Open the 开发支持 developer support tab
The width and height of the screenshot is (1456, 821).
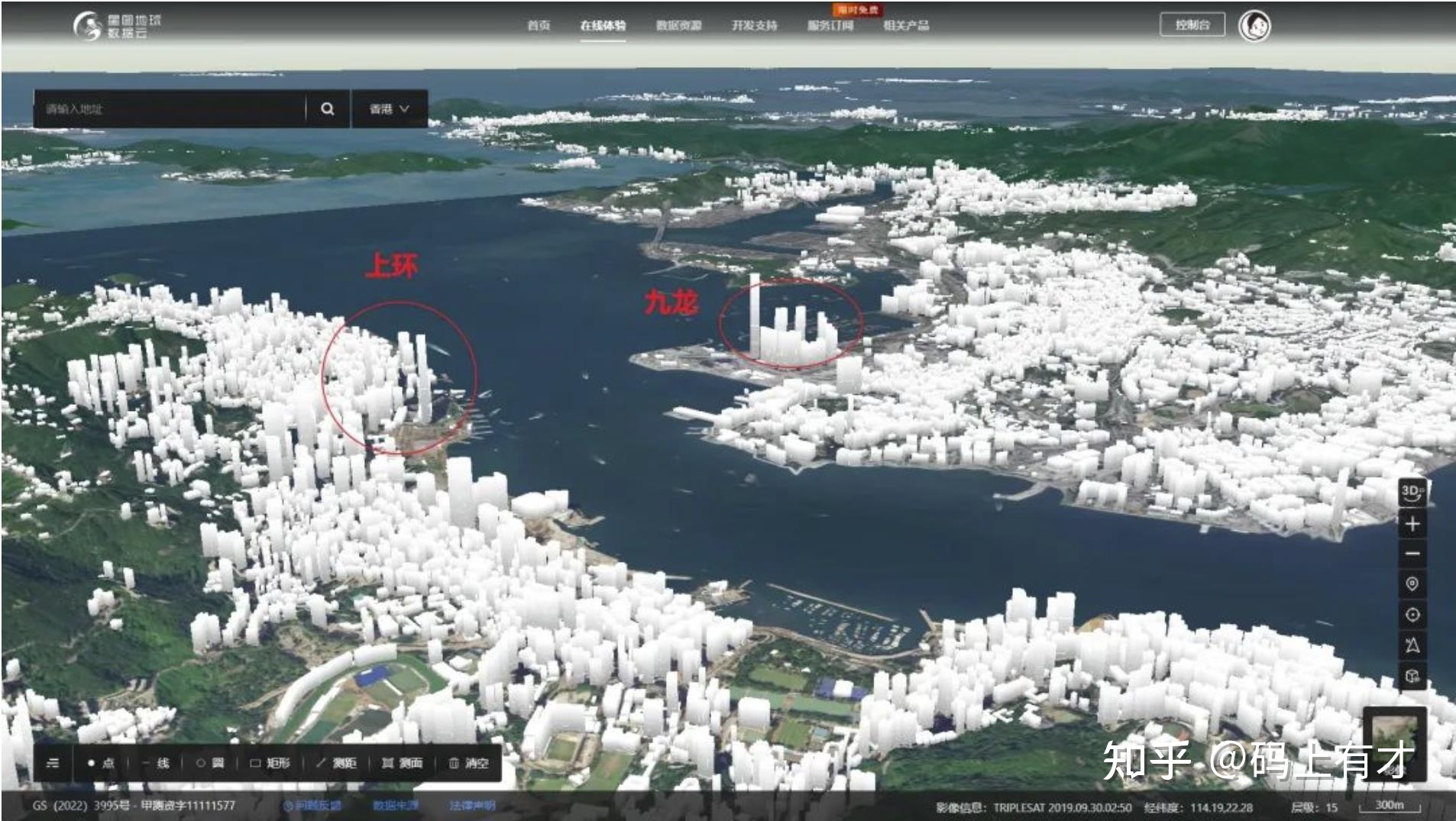[x=754, y=25]
